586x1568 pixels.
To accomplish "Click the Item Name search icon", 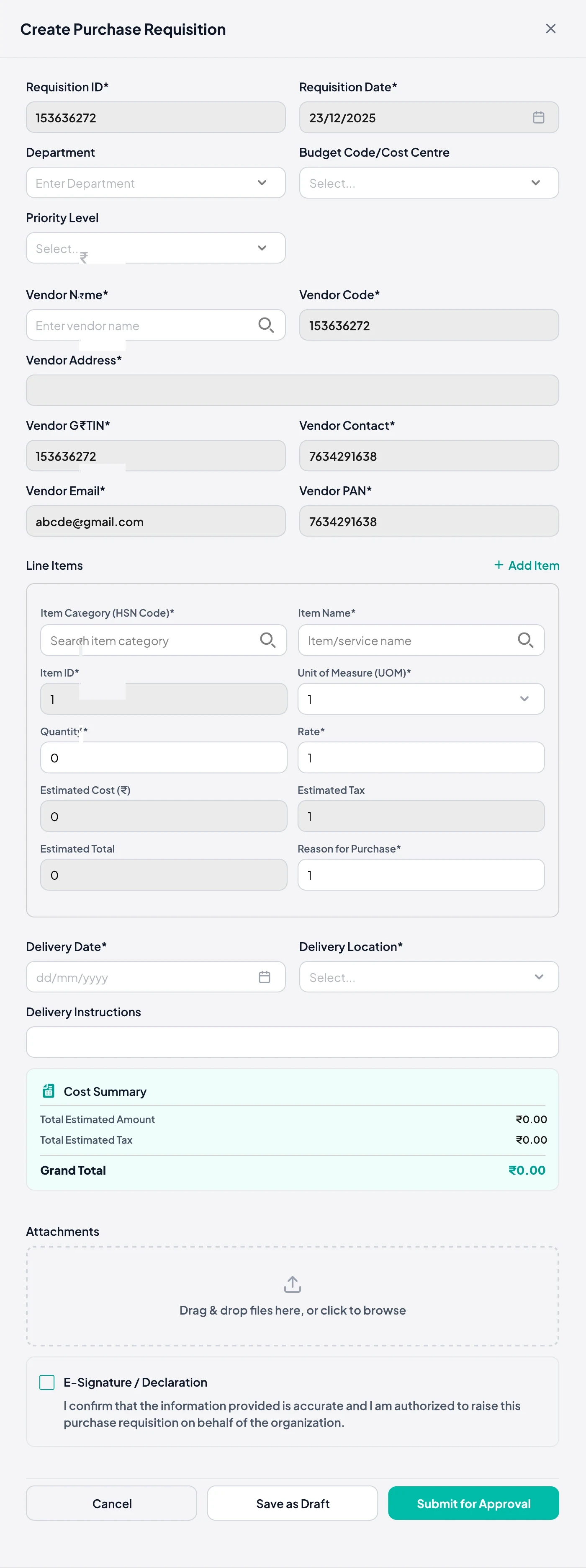I will (x=525, y=640).
